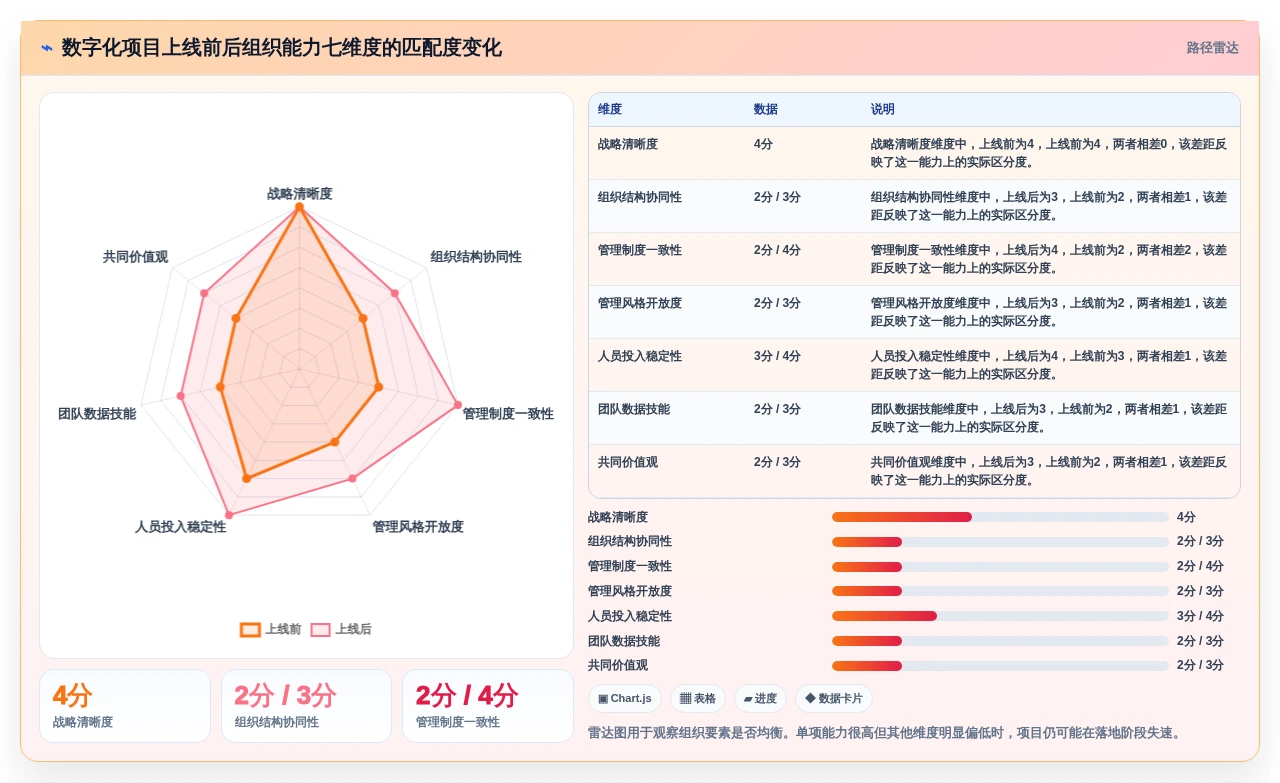Click the 共同价值观 radar axis label
1280x783 pixels.
(x=135, y=257)
